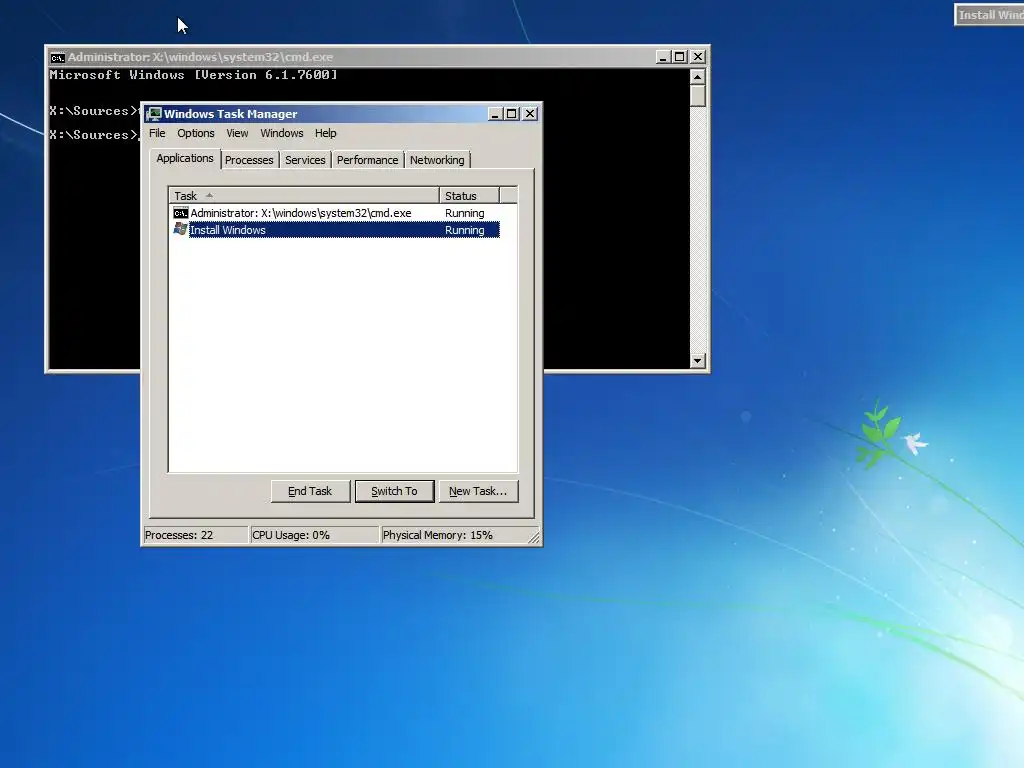Click the cmd window title bar icon
This screenshot has height=768, width=1024.
tap(57, 57)
